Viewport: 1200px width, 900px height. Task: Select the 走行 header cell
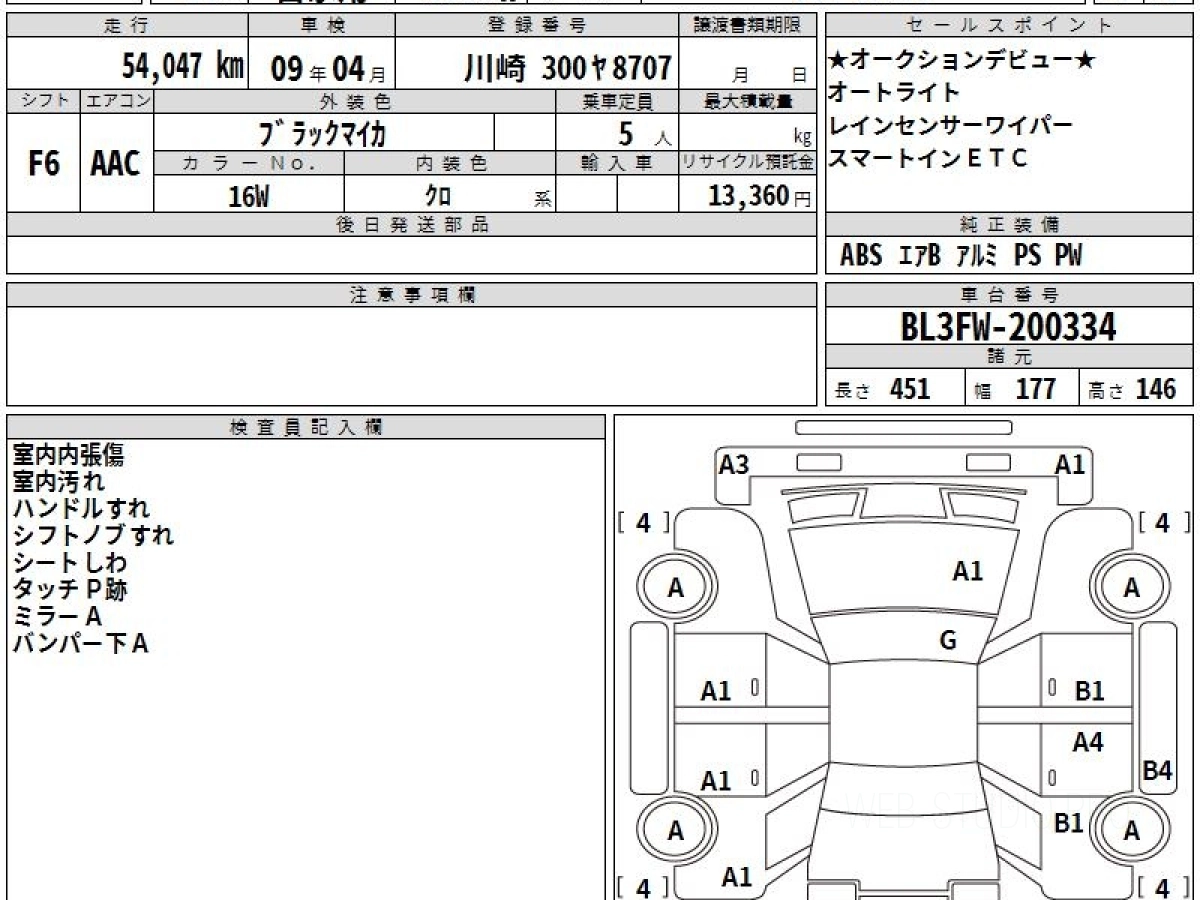tap(127, 26)
